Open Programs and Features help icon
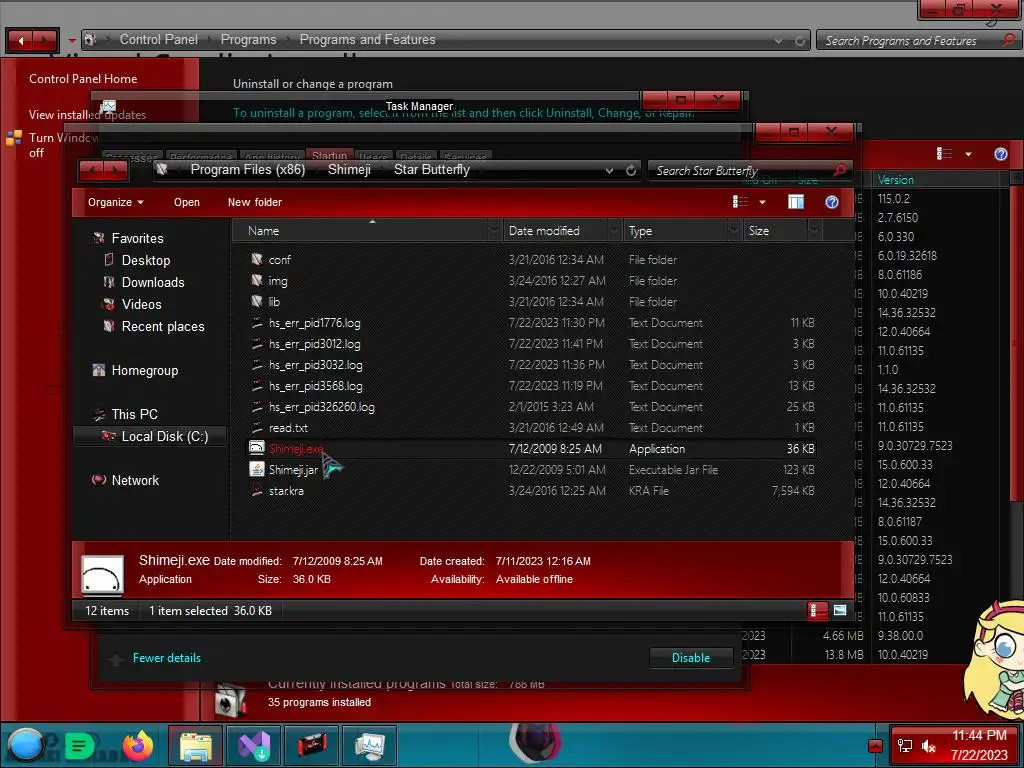This screenshot has width=1024, height=768. pyautogui.click(x=1000, y=154)
